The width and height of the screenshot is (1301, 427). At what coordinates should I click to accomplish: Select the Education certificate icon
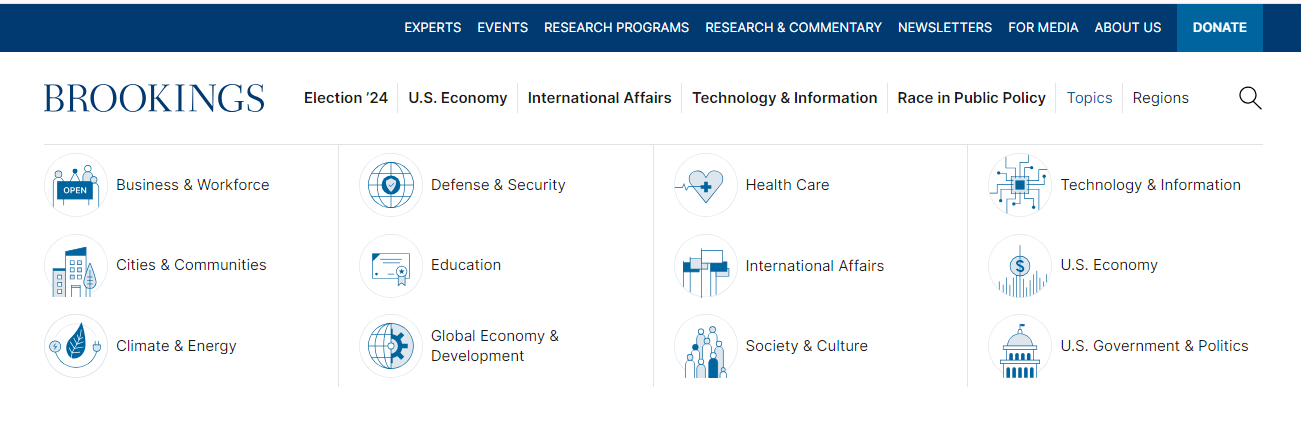(391, 266)
